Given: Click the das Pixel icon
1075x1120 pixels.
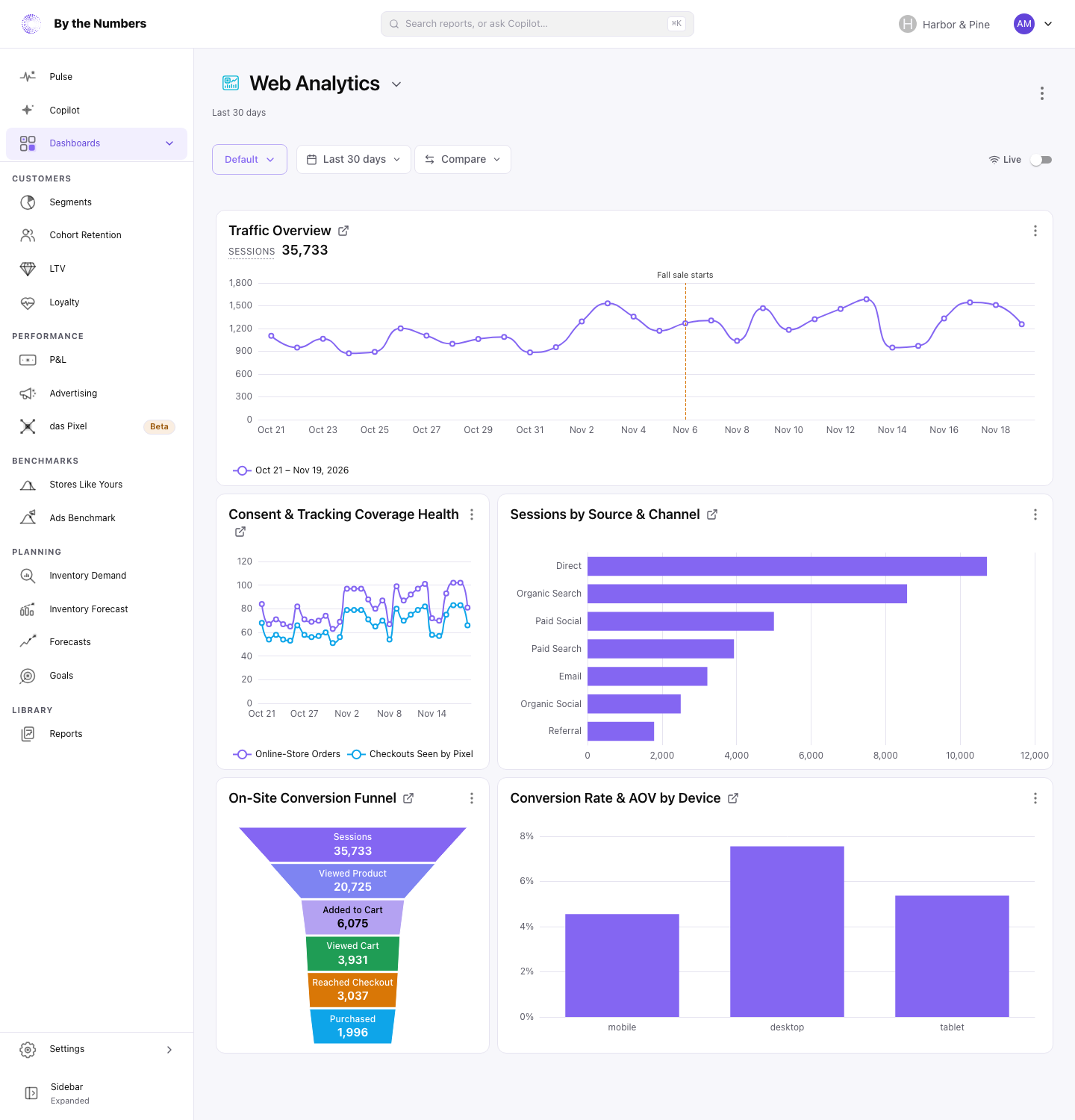Looking at the screenshot, I should [28, 426].
